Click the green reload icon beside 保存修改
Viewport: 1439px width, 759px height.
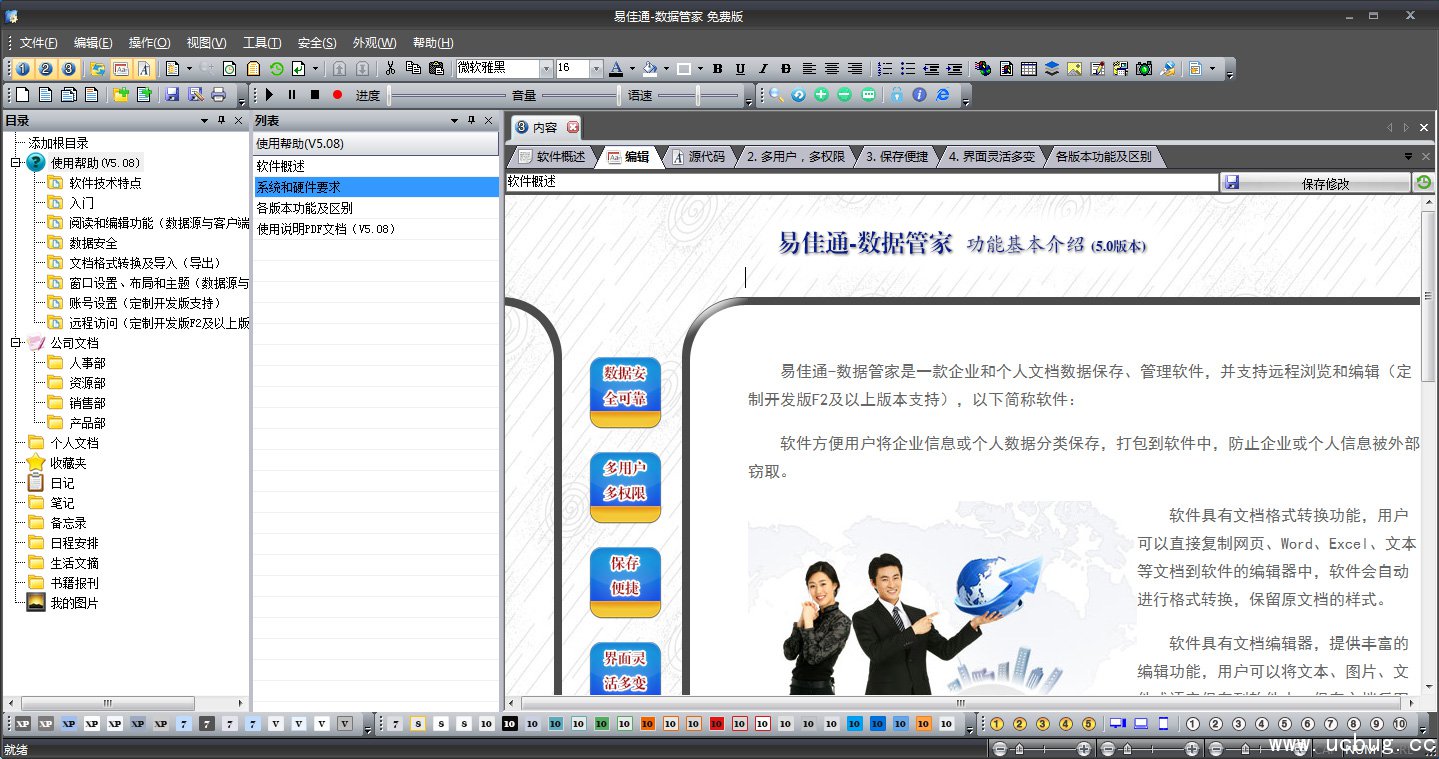pos(1424,182)
